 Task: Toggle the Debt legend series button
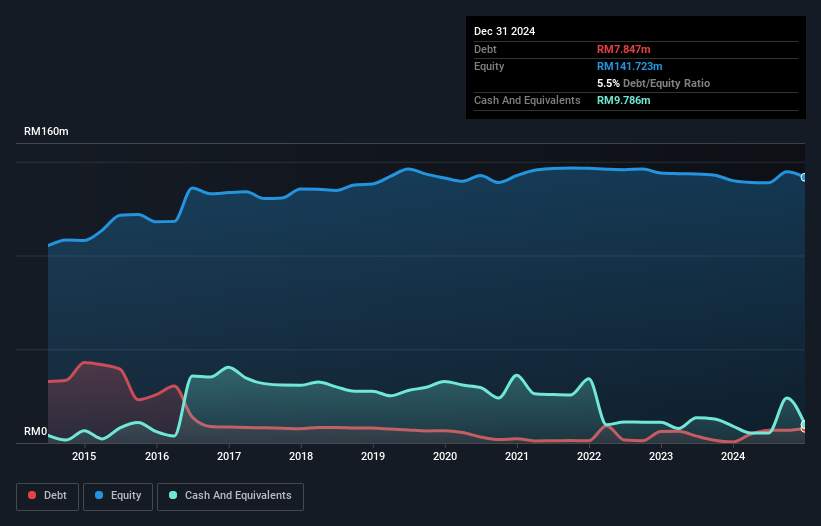click(x=48, y=496)
